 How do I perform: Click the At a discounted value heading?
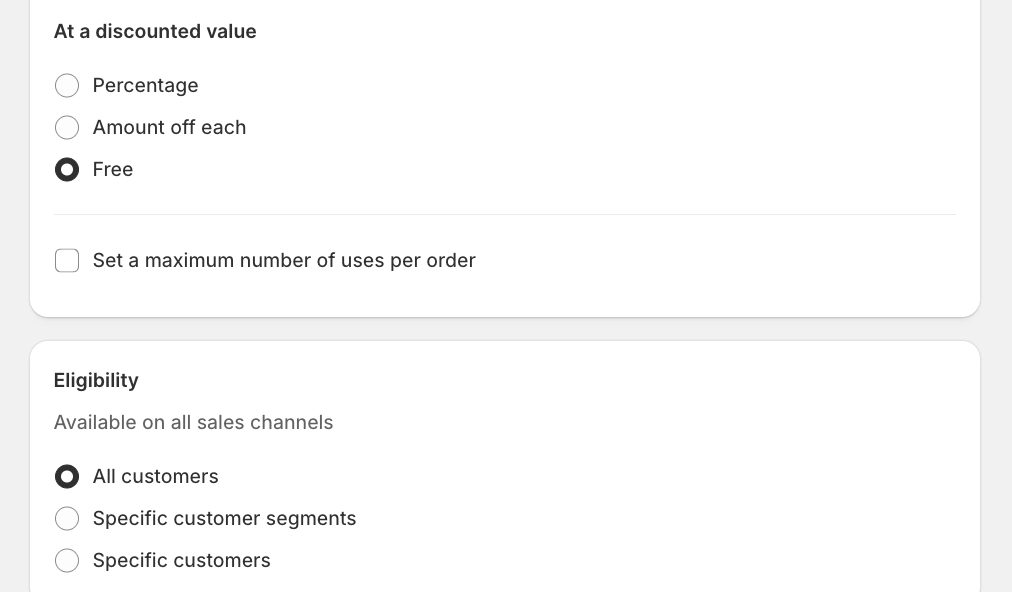(x=155, y=31)
